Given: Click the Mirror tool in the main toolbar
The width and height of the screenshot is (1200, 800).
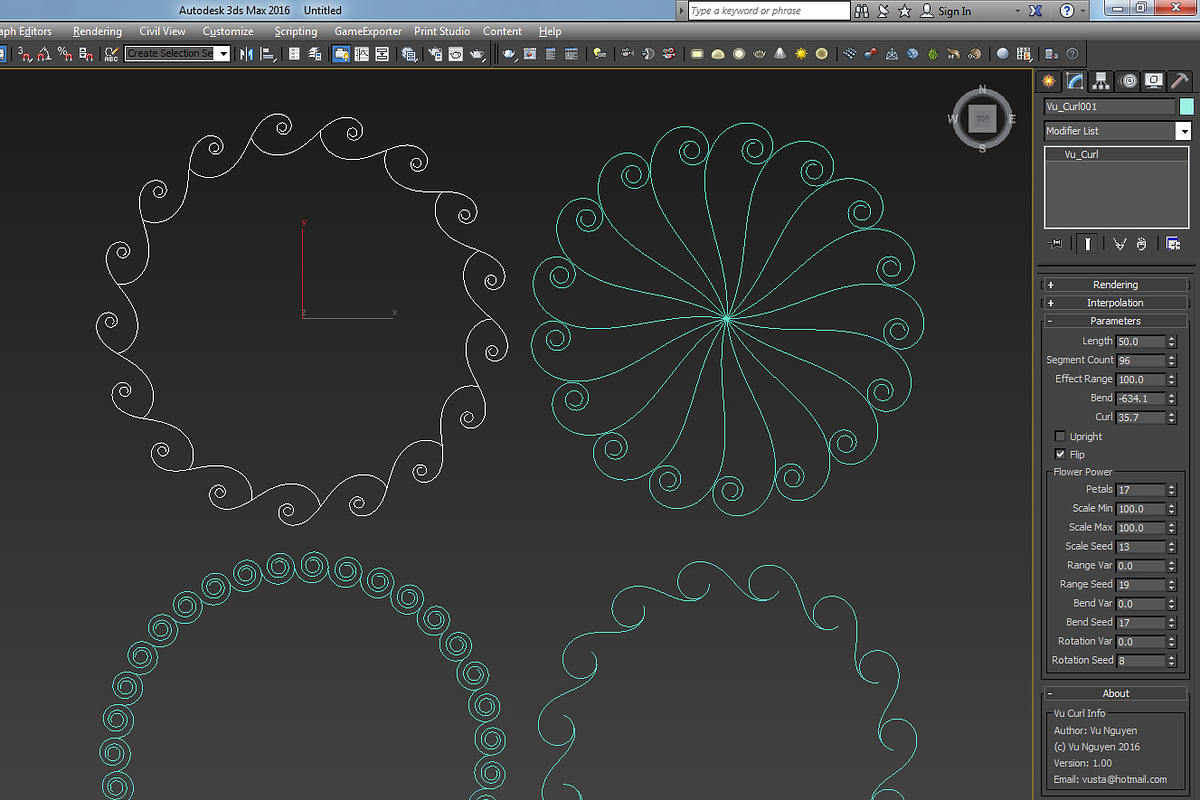Looking at the screenshot, I should coord(246,53).
